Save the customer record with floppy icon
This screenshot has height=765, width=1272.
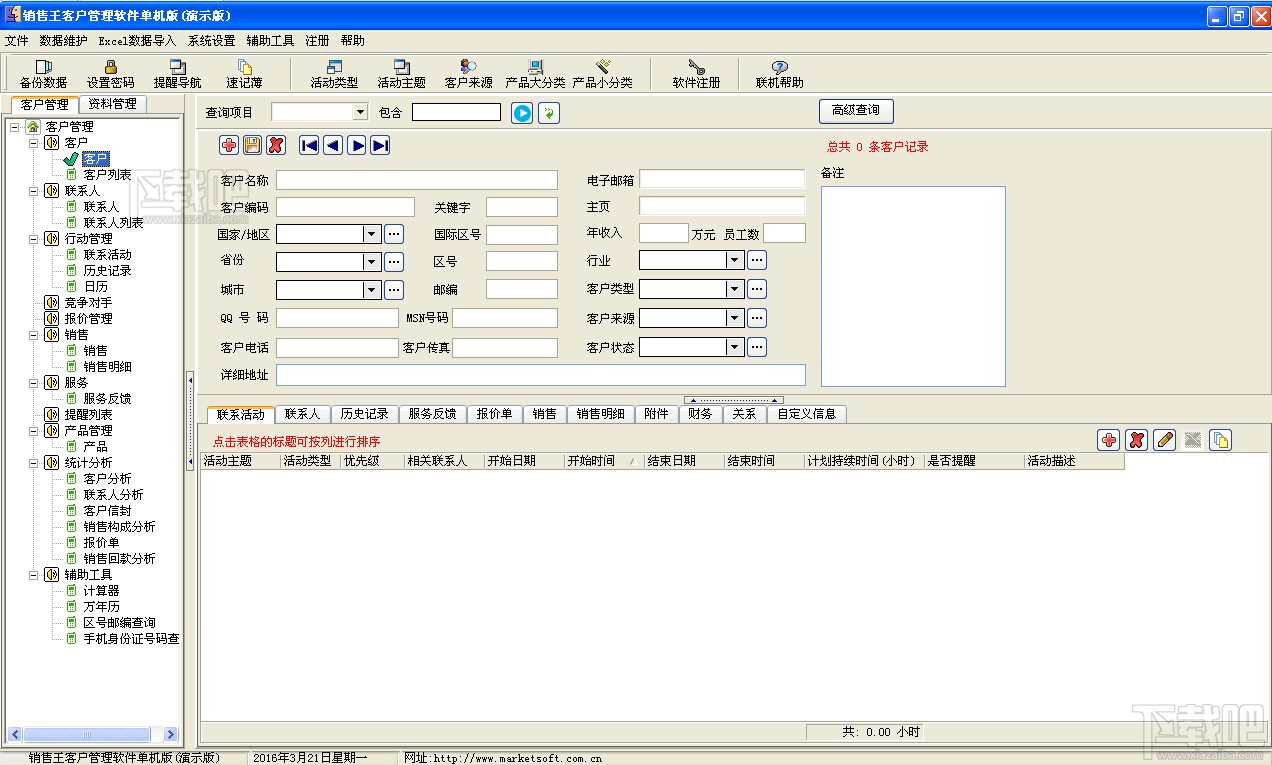coord(252,145)
